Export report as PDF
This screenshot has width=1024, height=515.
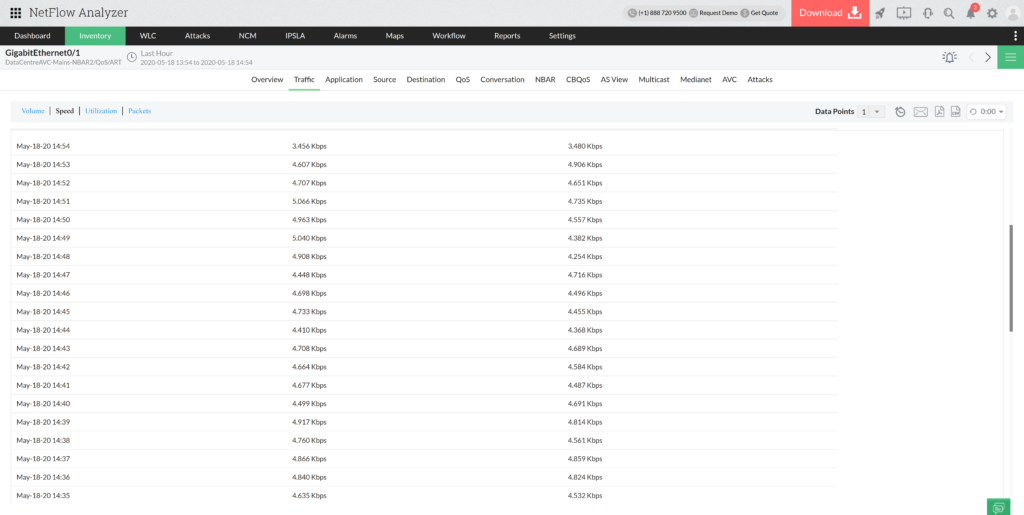click(x=939, y=112)
